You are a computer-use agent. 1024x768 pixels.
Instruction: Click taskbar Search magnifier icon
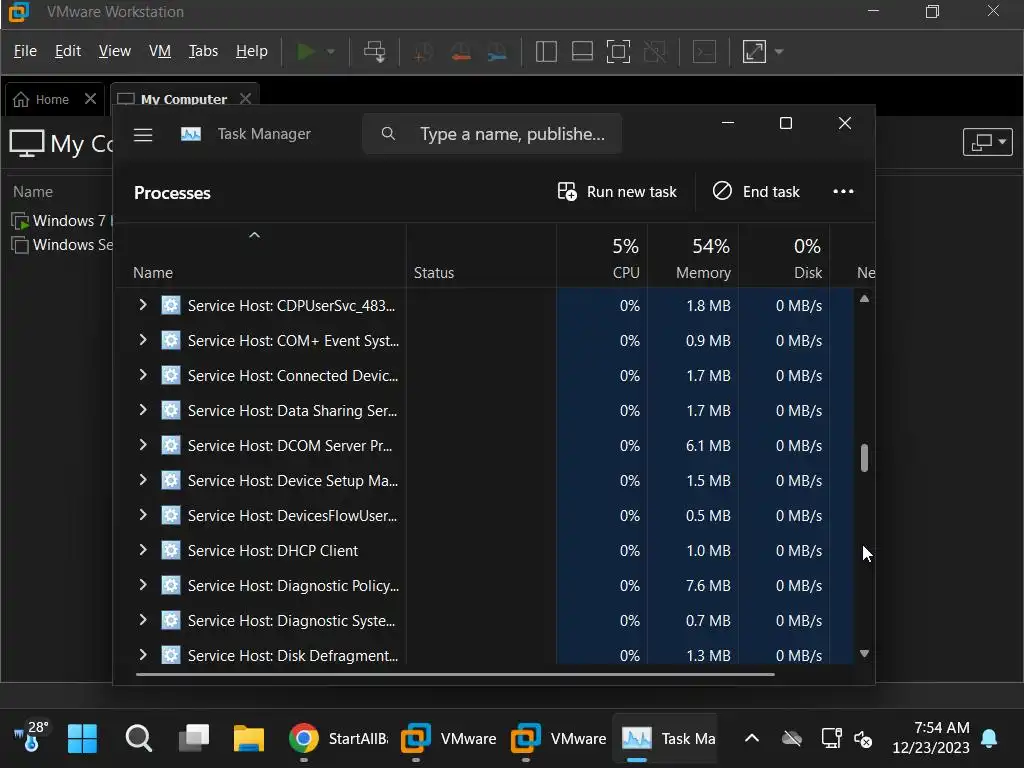138,739
